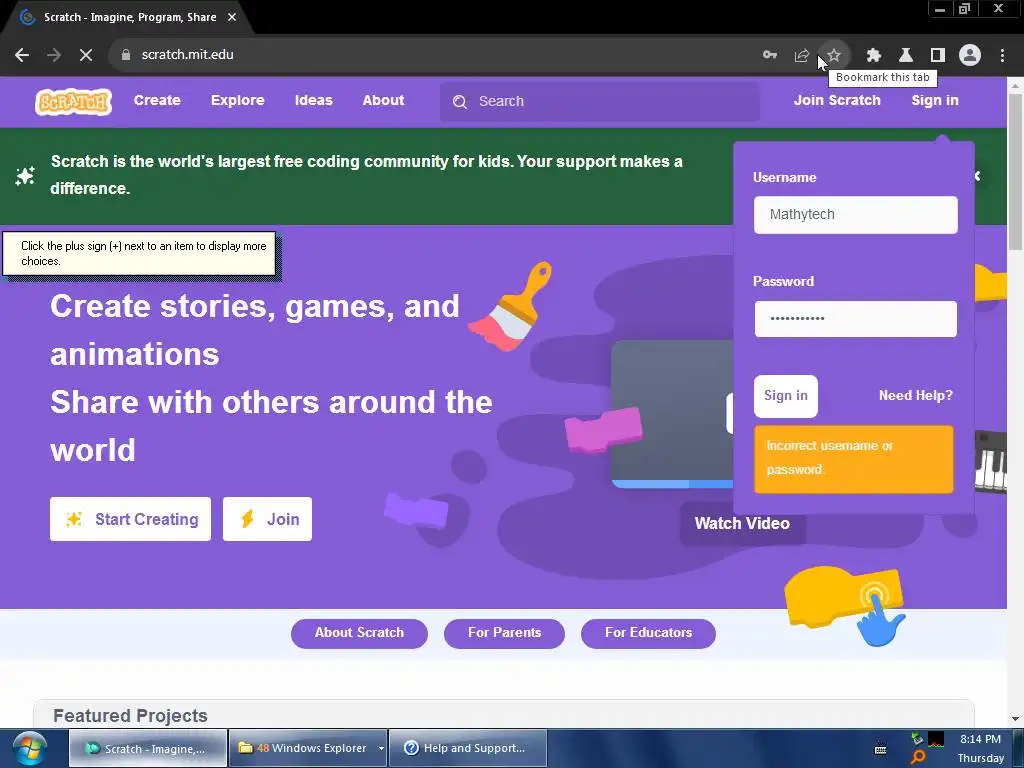
Task: Open the Need Help? link
Action: (916, 396)
